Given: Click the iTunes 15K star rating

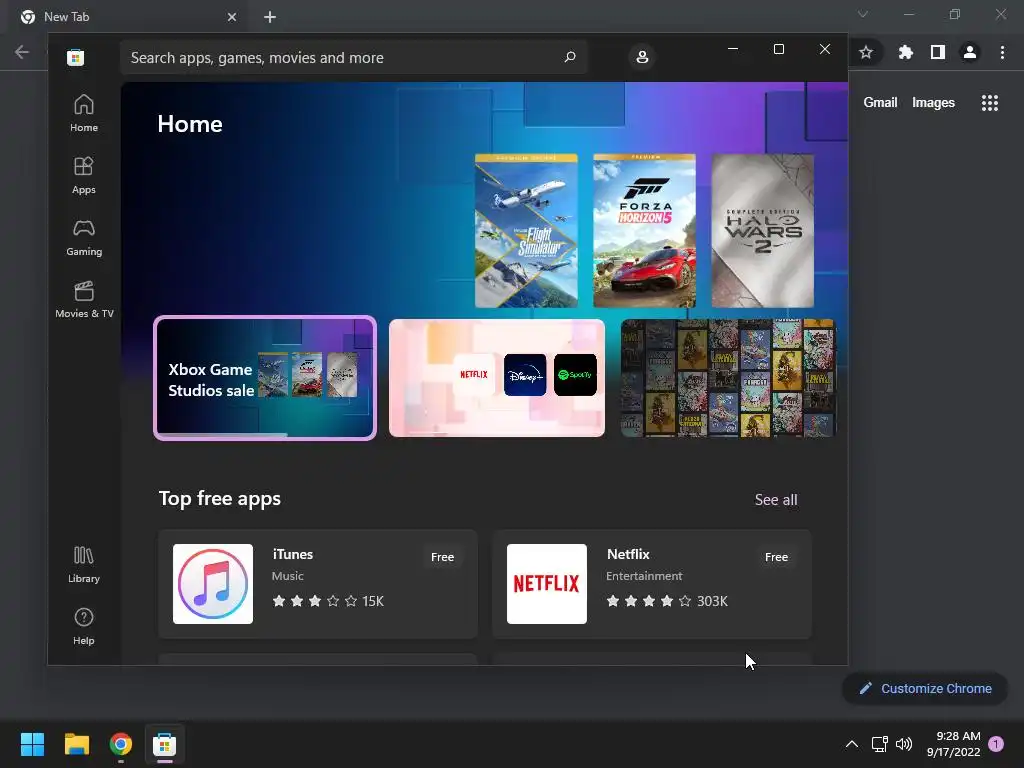Looking at the screenshot, I should point(328,601).
